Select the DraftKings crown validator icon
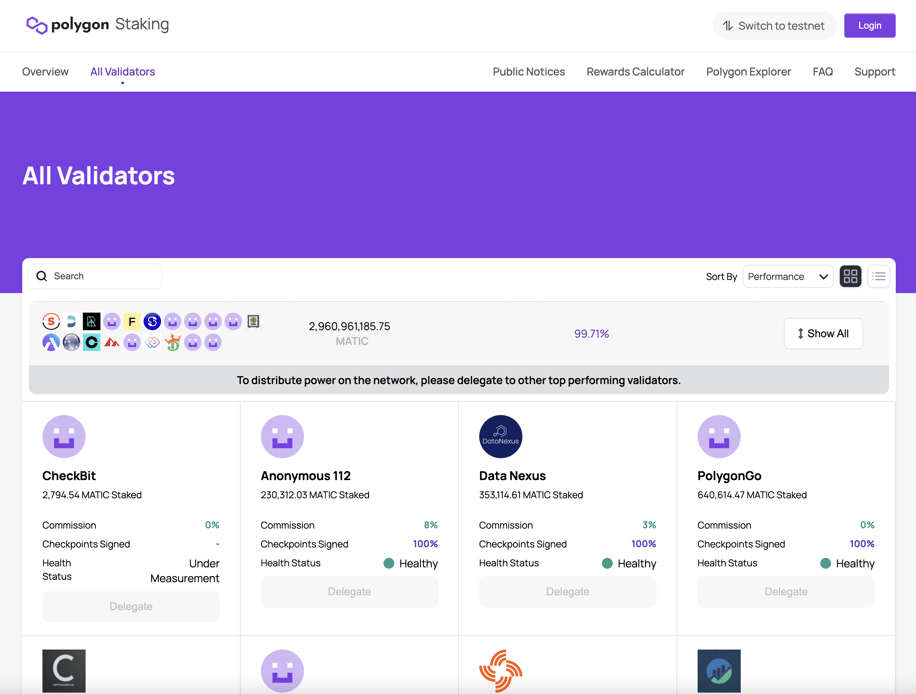The height and width of the screenshot is (694, 916). tap(173, 342)
